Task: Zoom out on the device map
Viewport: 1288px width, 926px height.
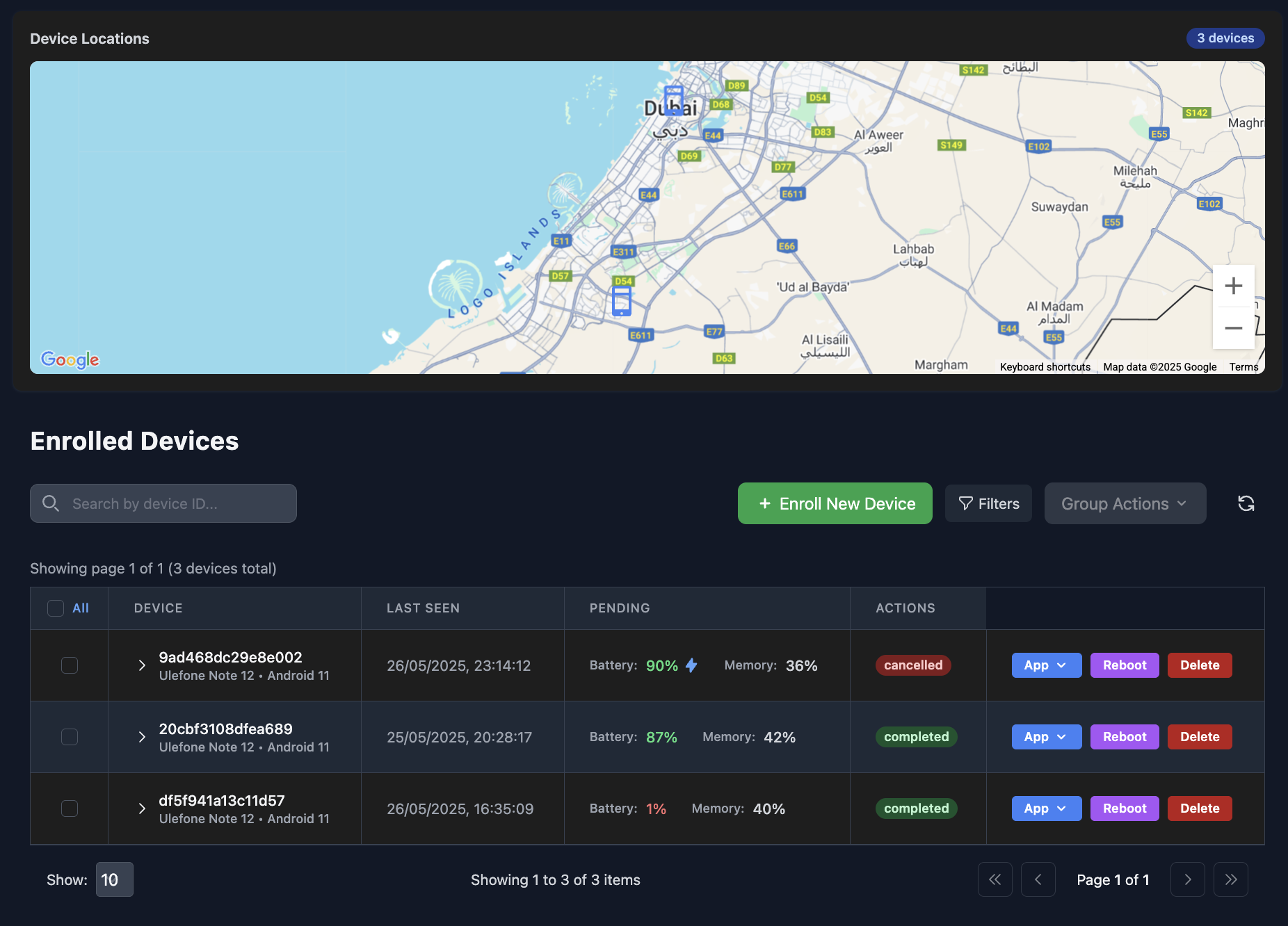Action: pos(1234,327)
